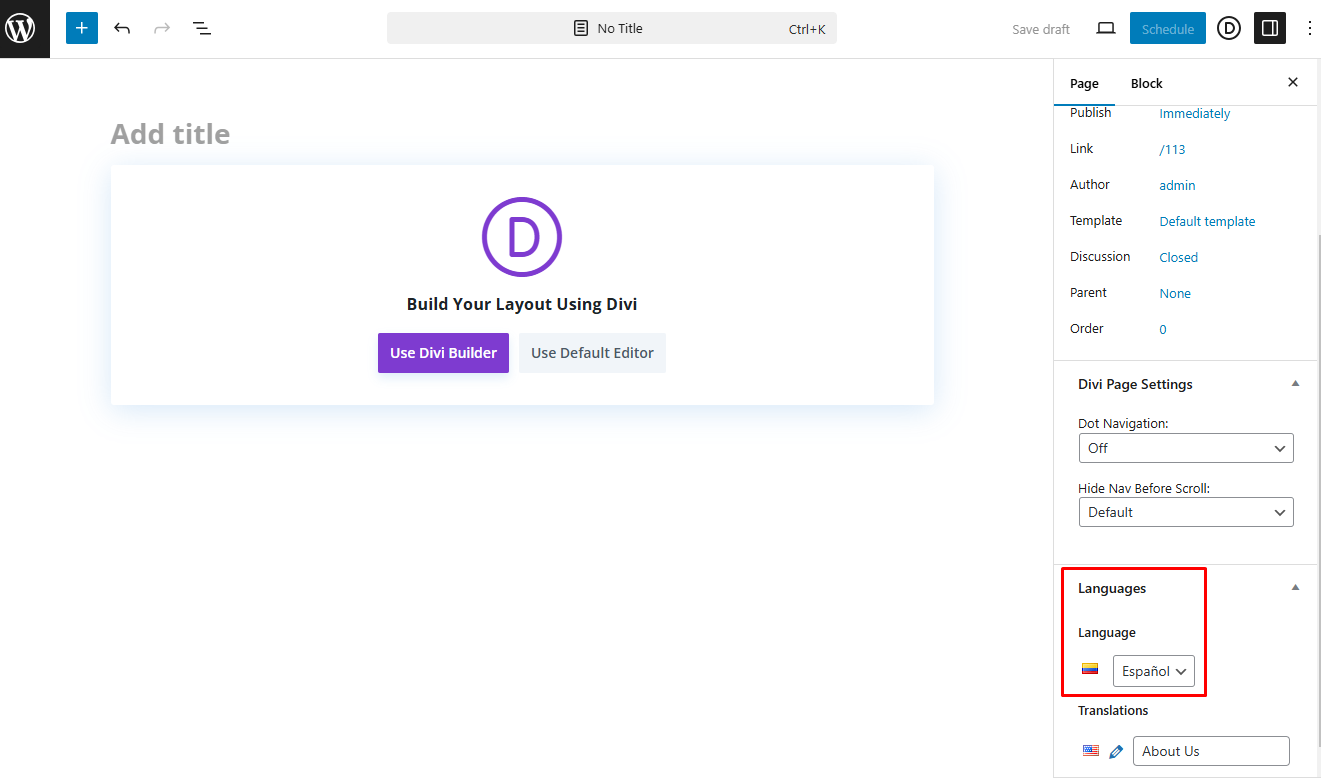Close the settings sidebar with X
1321x784 pixels.
pos(1292,83)
